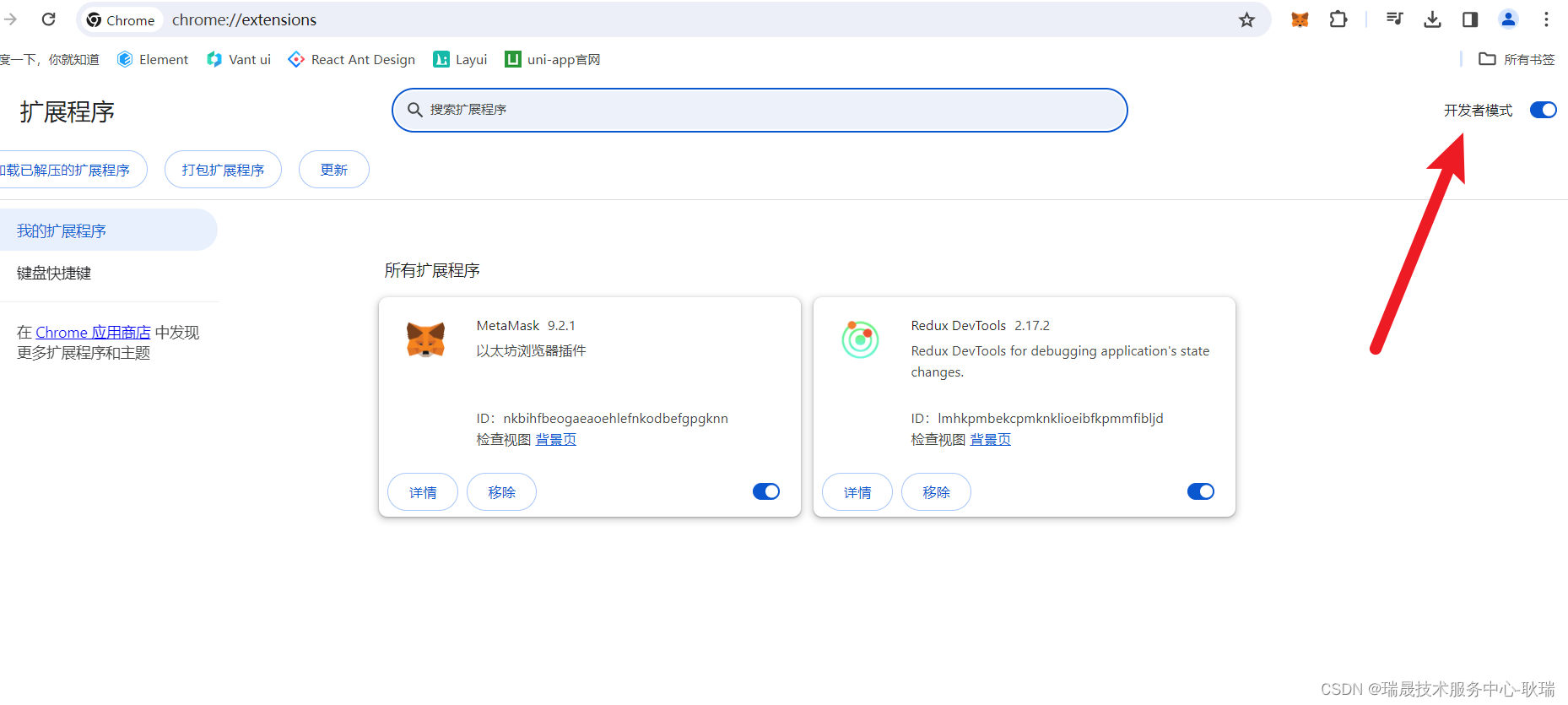Open the extensions puzzle-piece menu

(1338, 19)
